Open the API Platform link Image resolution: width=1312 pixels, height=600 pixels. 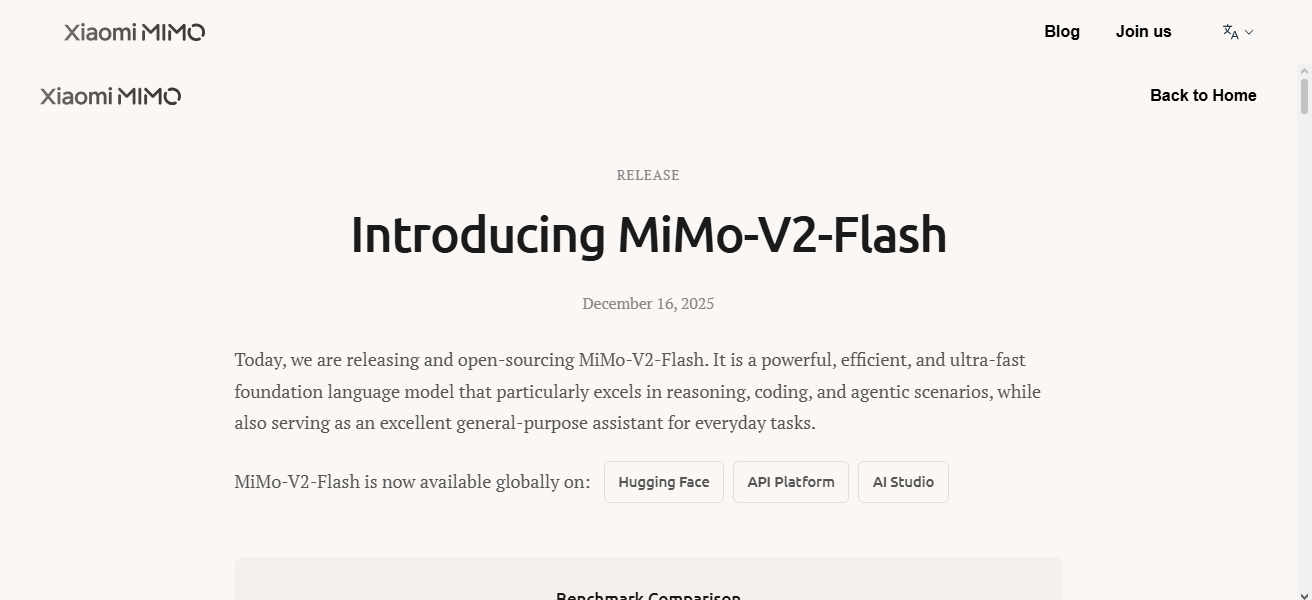click(x=790, y=481)
